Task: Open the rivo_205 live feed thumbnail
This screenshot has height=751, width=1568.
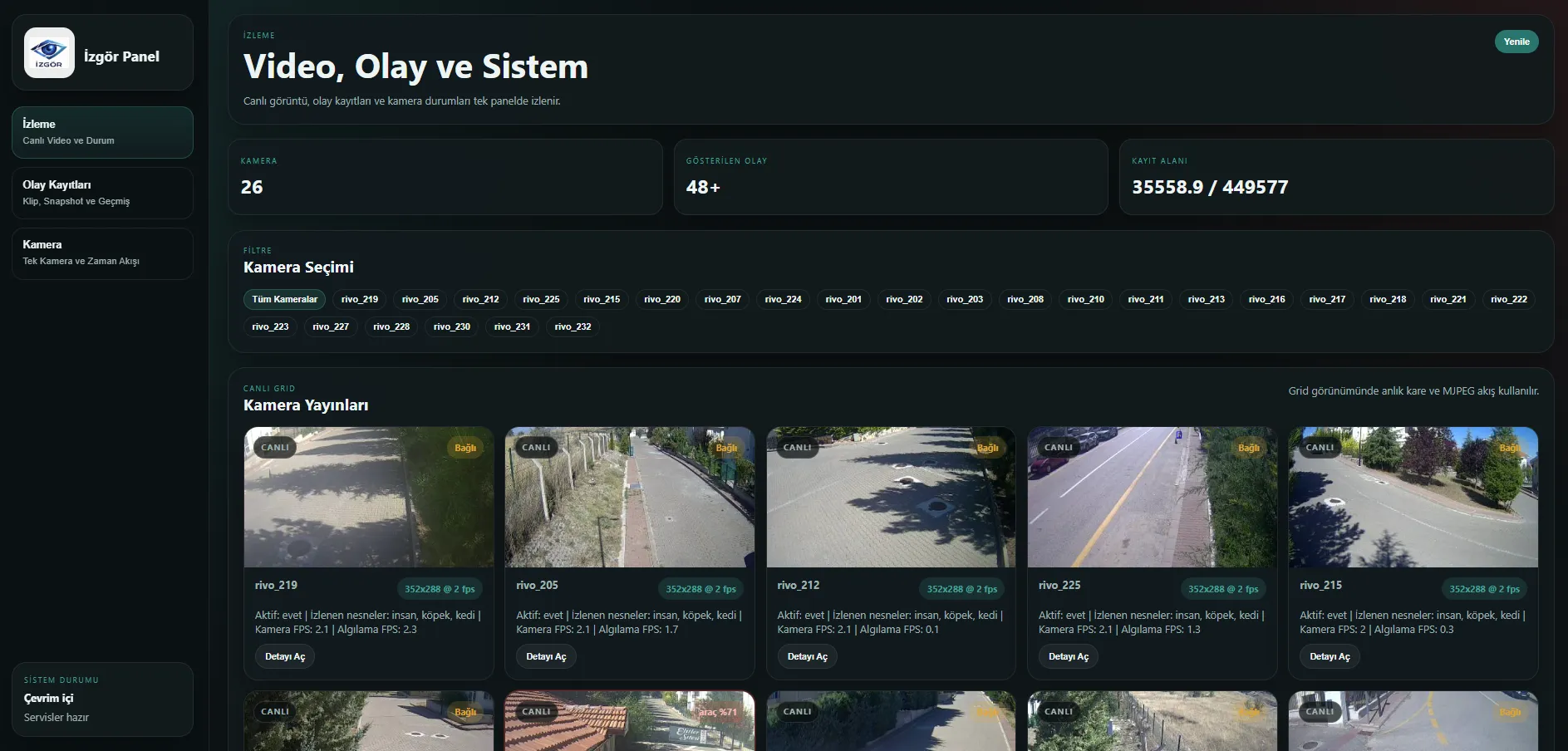Action: click(x=630, y=497)
